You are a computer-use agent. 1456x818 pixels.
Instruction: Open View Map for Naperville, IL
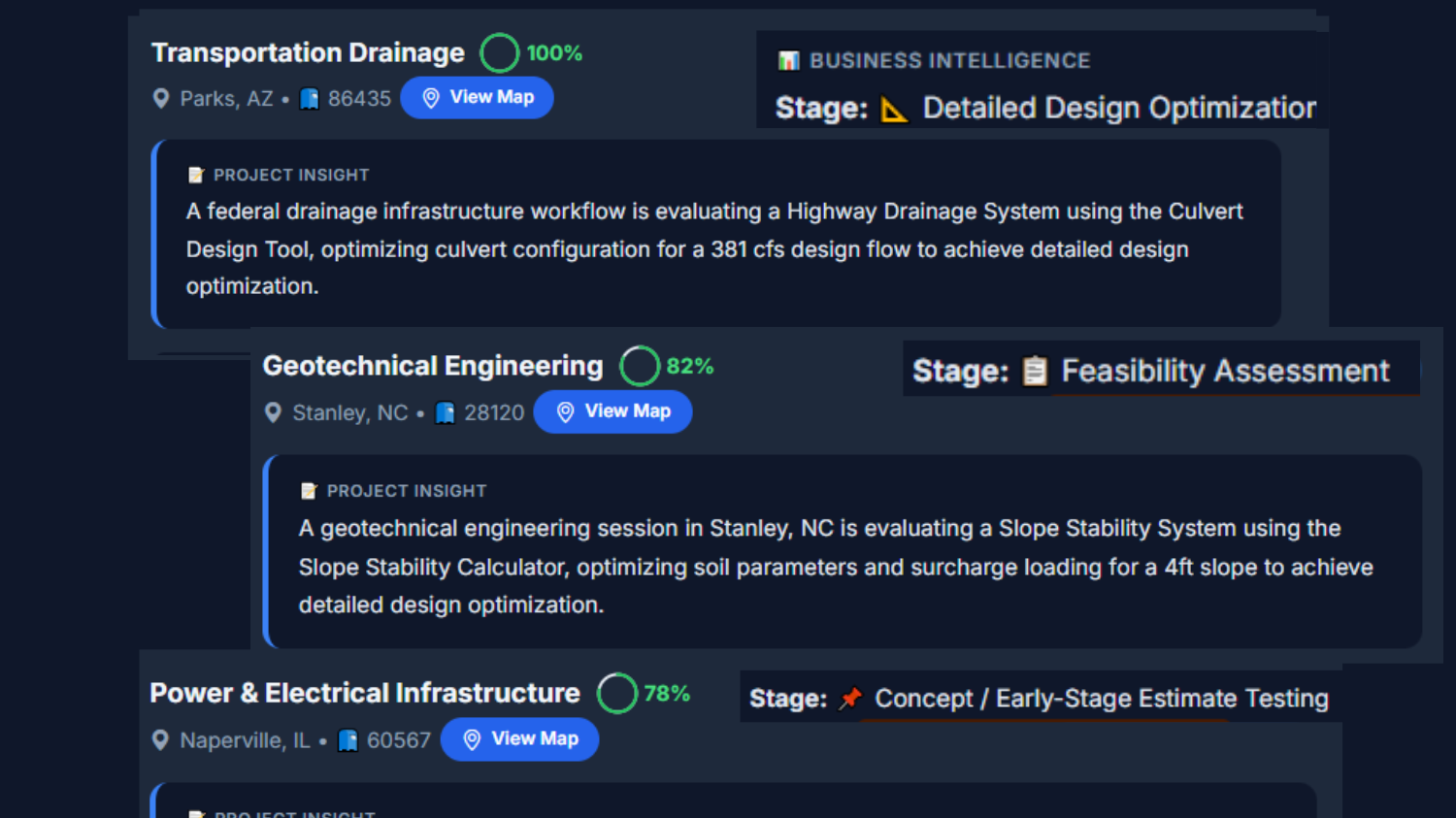tap(519, 739)
